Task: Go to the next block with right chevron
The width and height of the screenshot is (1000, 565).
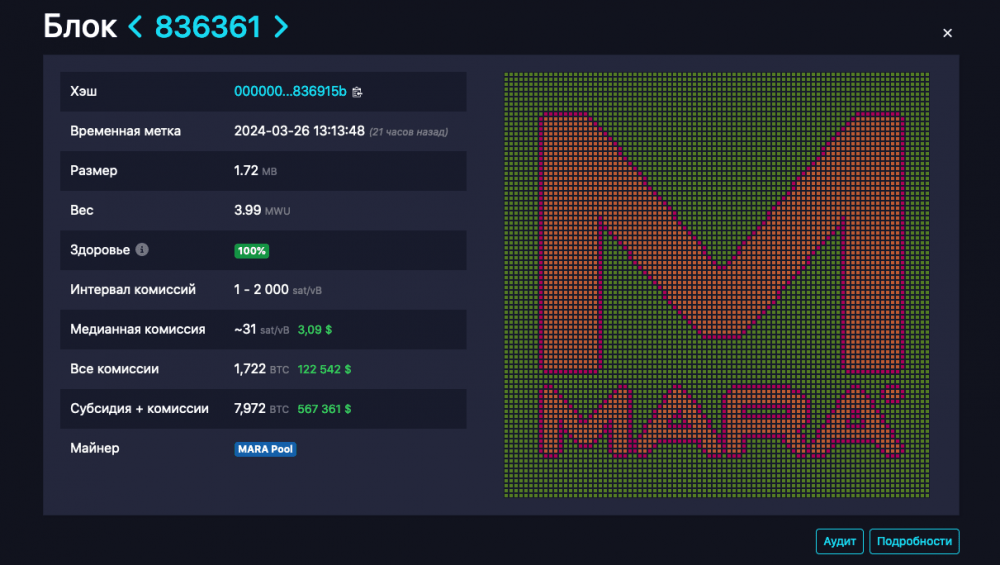Action: 281,27
